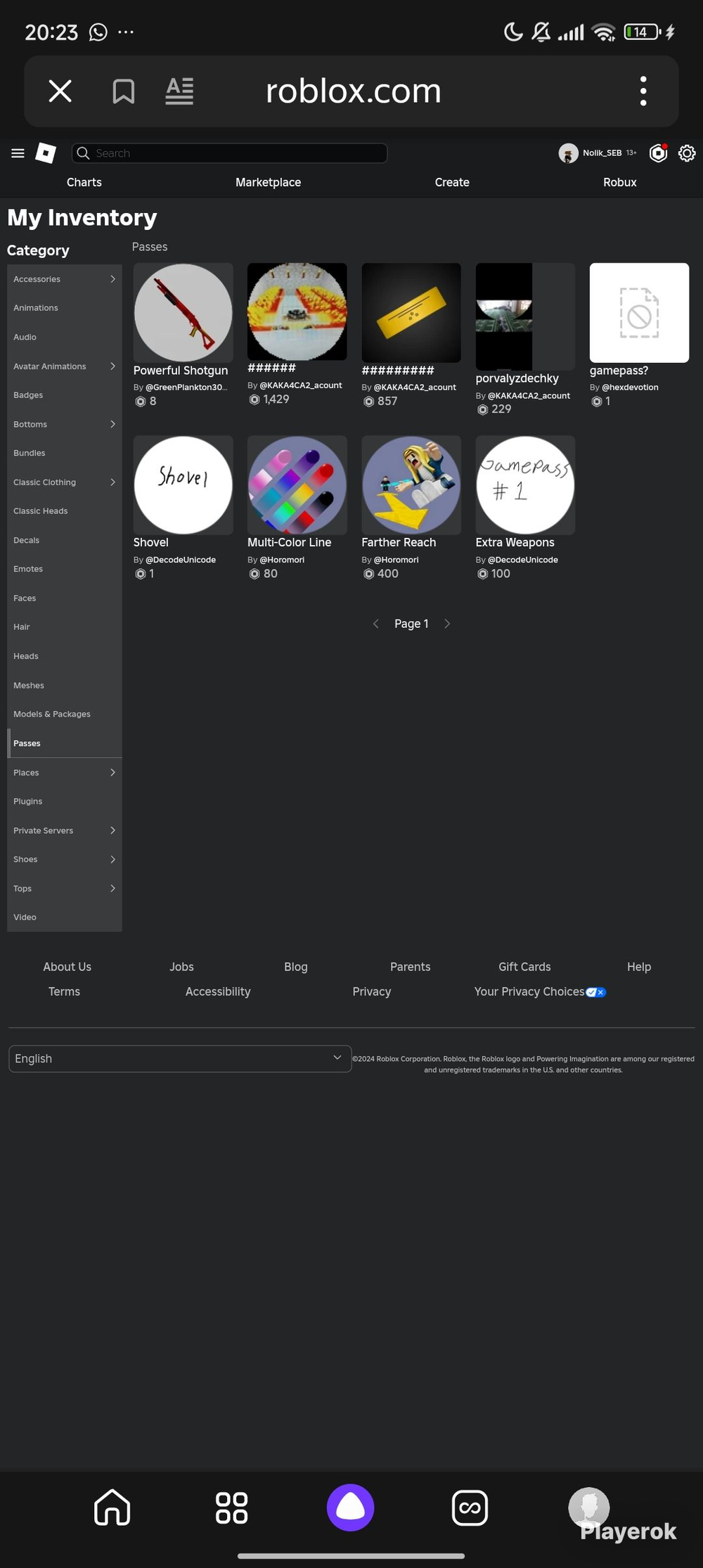The width and height of the screenshot is (703, 1568).
Task: Expand the Private Servers category
Action: pyautogui.click(x=65, y=830)
